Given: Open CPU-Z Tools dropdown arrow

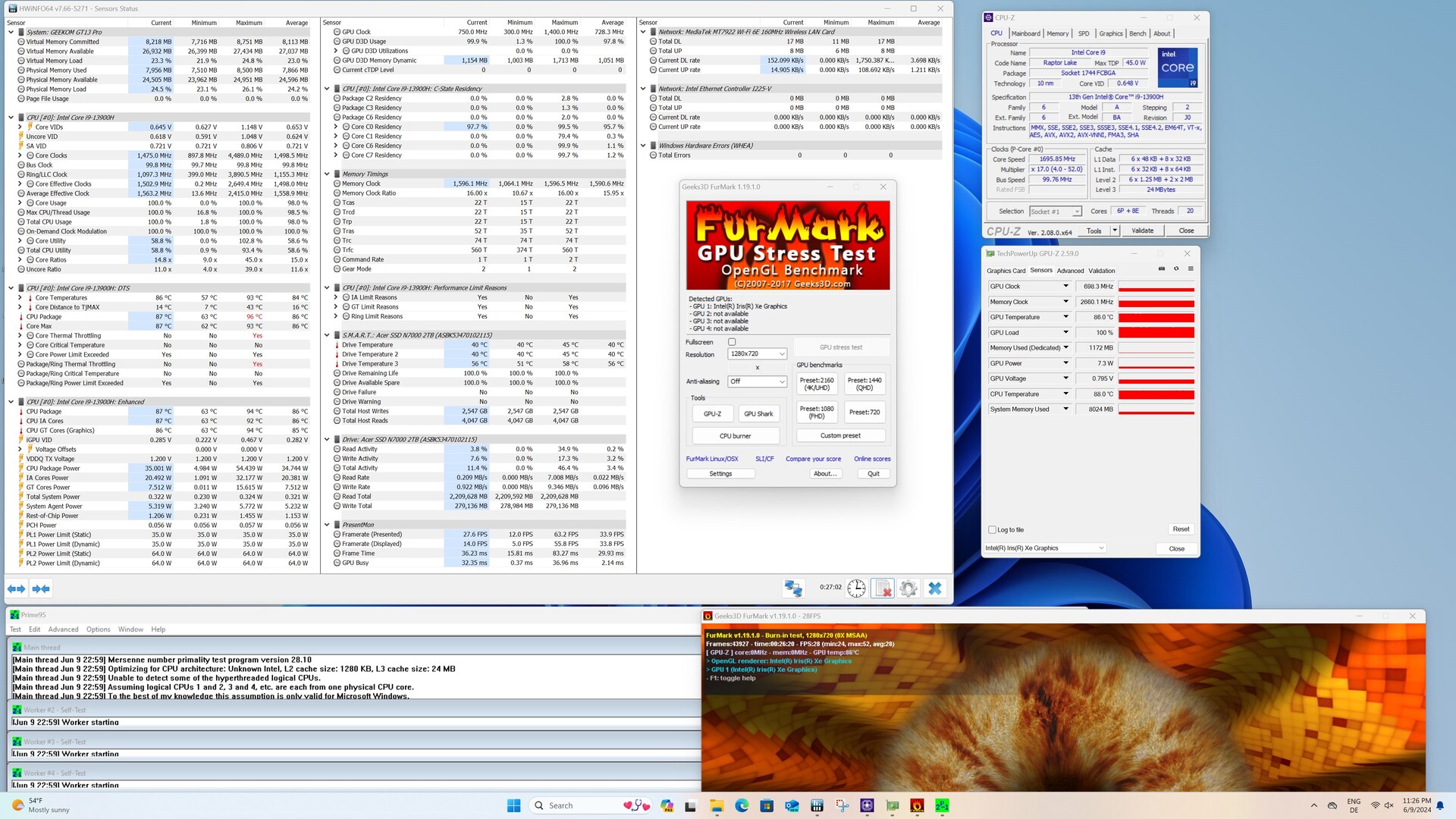Looking at the screenshot, I should point(1115,231).
